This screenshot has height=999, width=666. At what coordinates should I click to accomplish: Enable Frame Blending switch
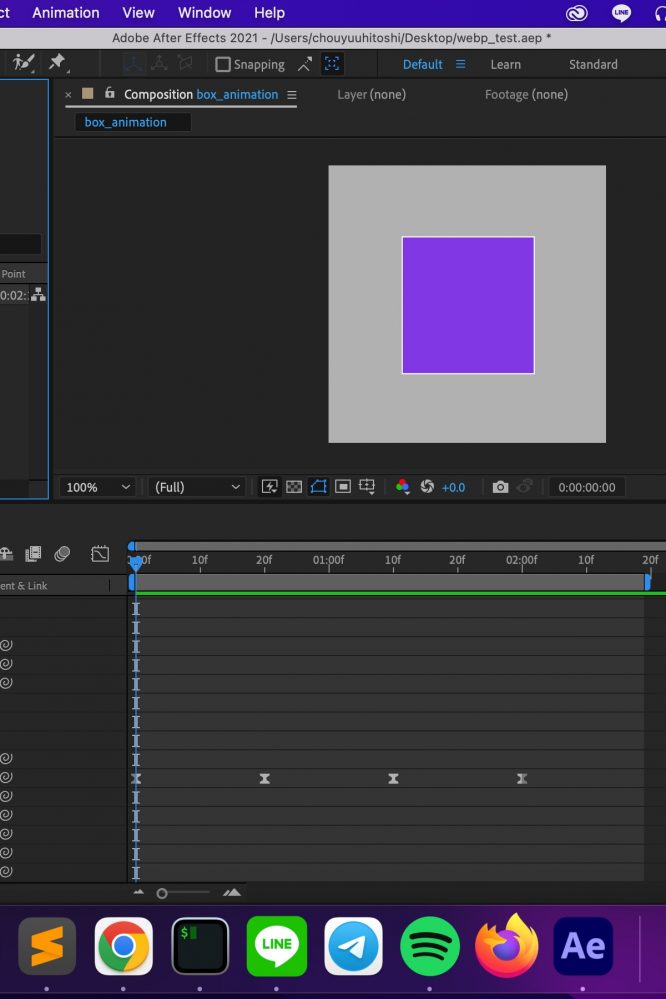coord(34,554)
